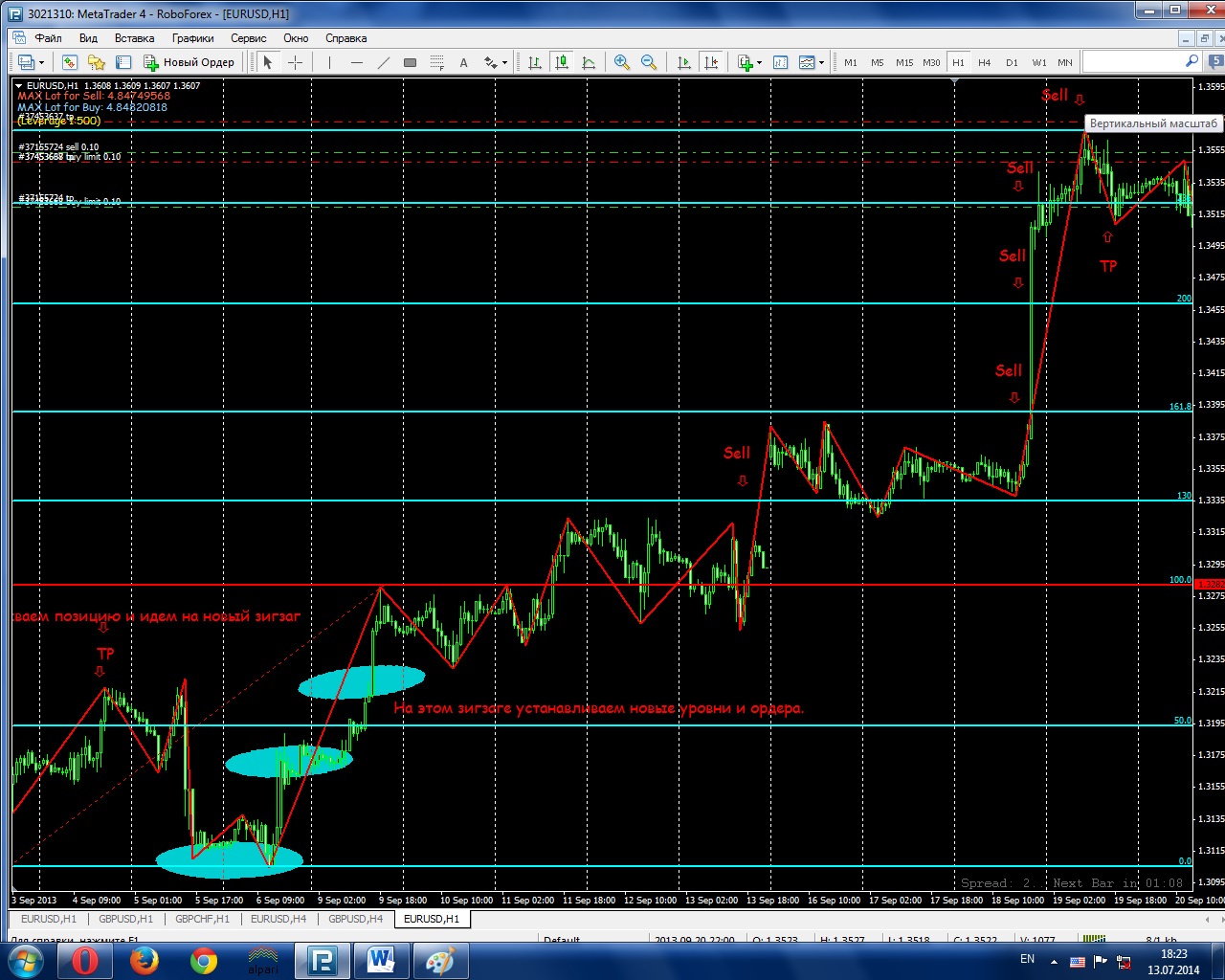The width and height of the screenshot is (1225, 980).
Task: Switch to the GBPUSD,H4 chart tab
Action: (355, 919)
